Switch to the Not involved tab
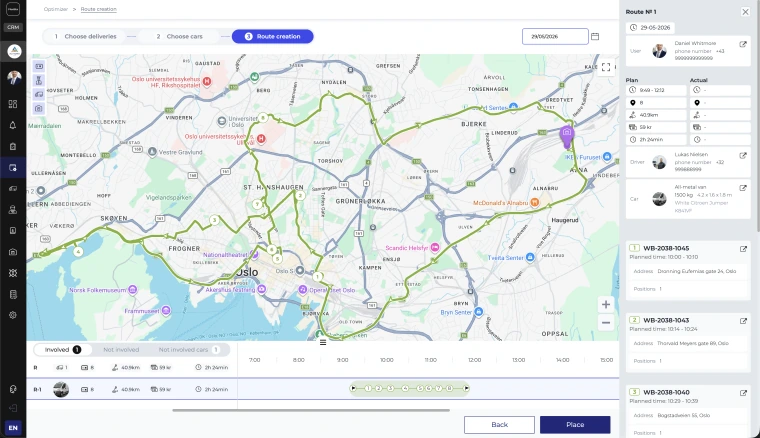The height and width of the screenshot is (438, 760). point(121,349)
